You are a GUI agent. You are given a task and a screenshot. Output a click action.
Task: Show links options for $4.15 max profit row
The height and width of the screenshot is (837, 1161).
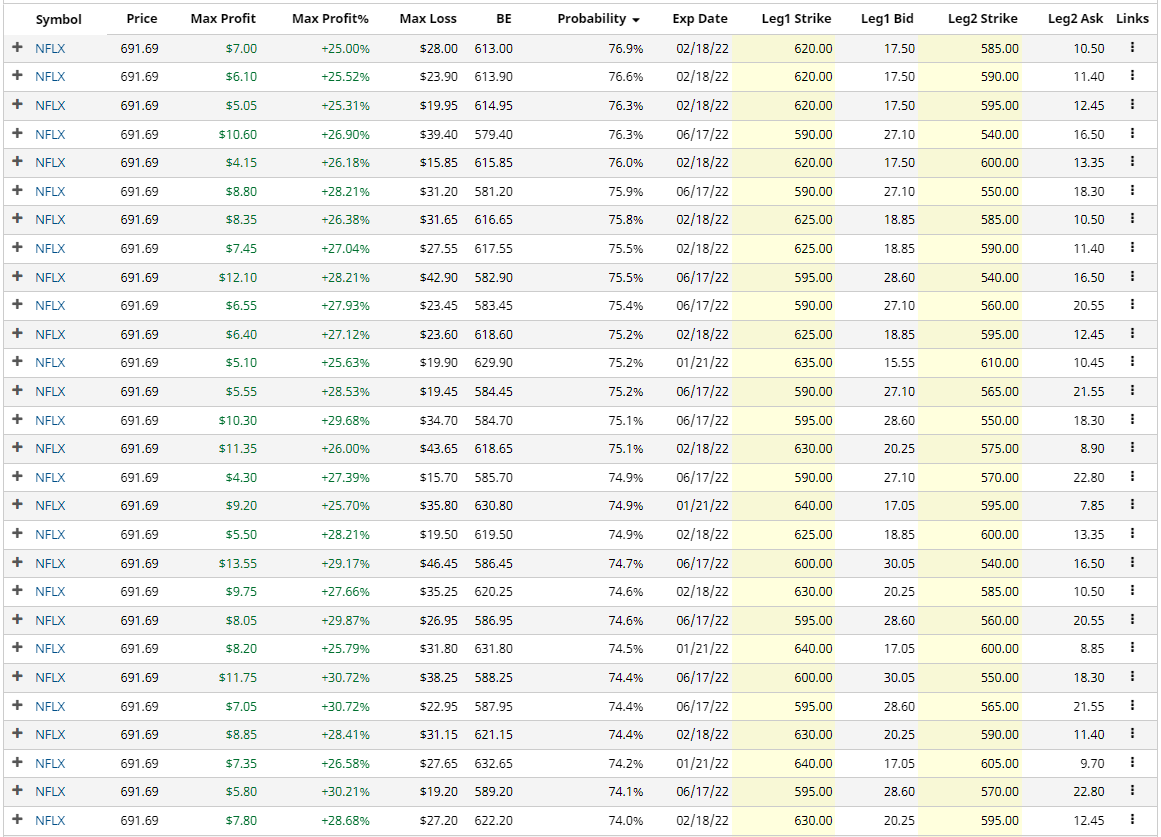[x=1132, y=161]
